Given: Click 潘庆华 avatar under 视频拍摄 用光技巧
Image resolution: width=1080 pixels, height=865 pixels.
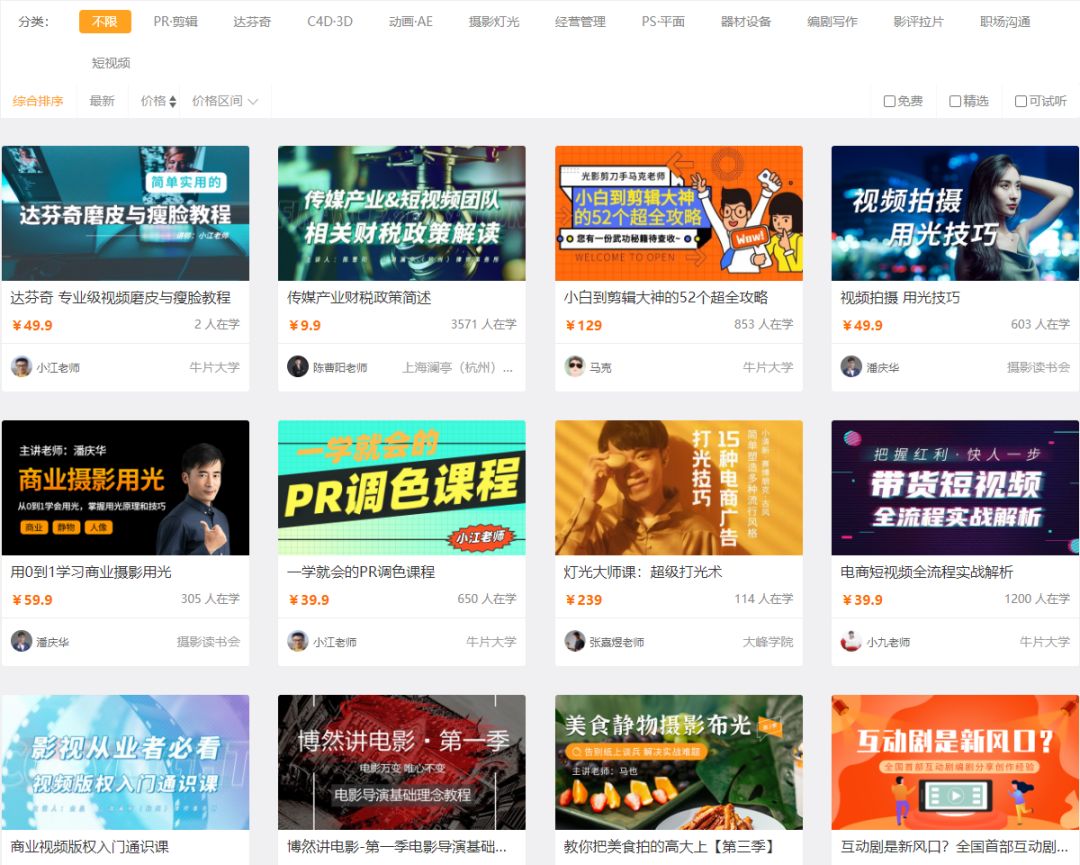Looking at the screenshot, I should [x=851, y=366].
